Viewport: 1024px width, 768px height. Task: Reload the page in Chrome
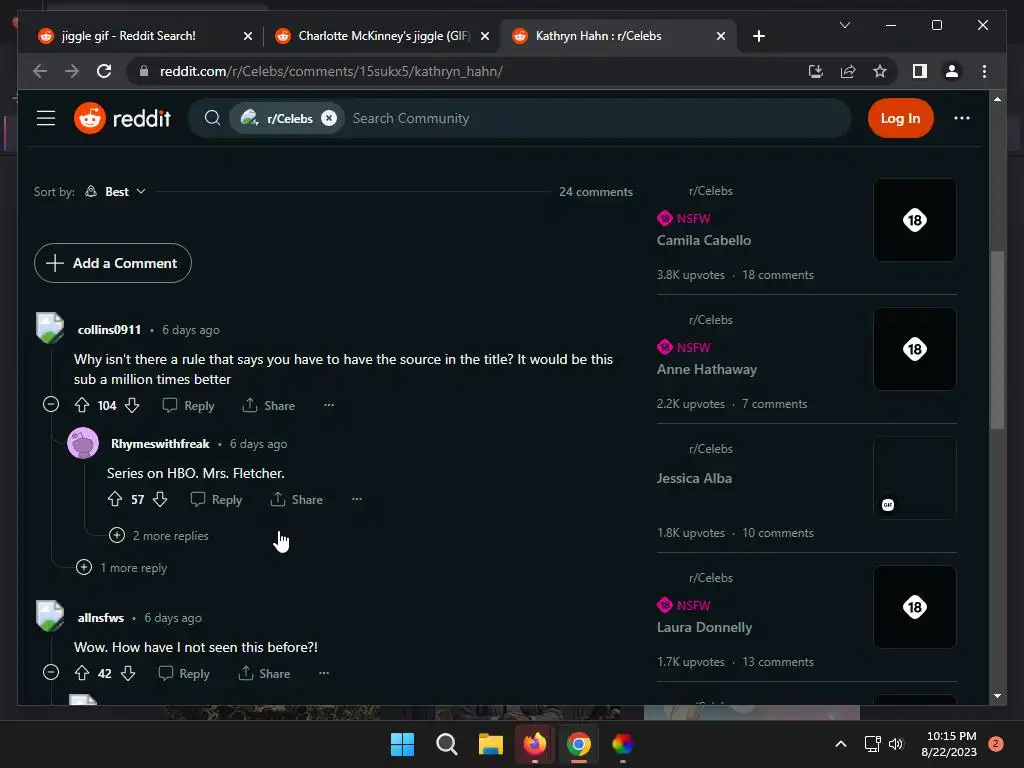tap(104, 71)
